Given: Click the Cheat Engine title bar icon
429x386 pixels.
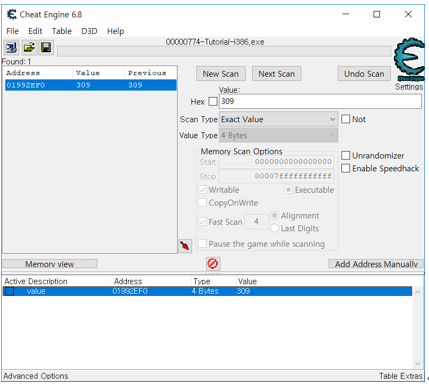Looking at the screenshot, I should tap(12, 14).
